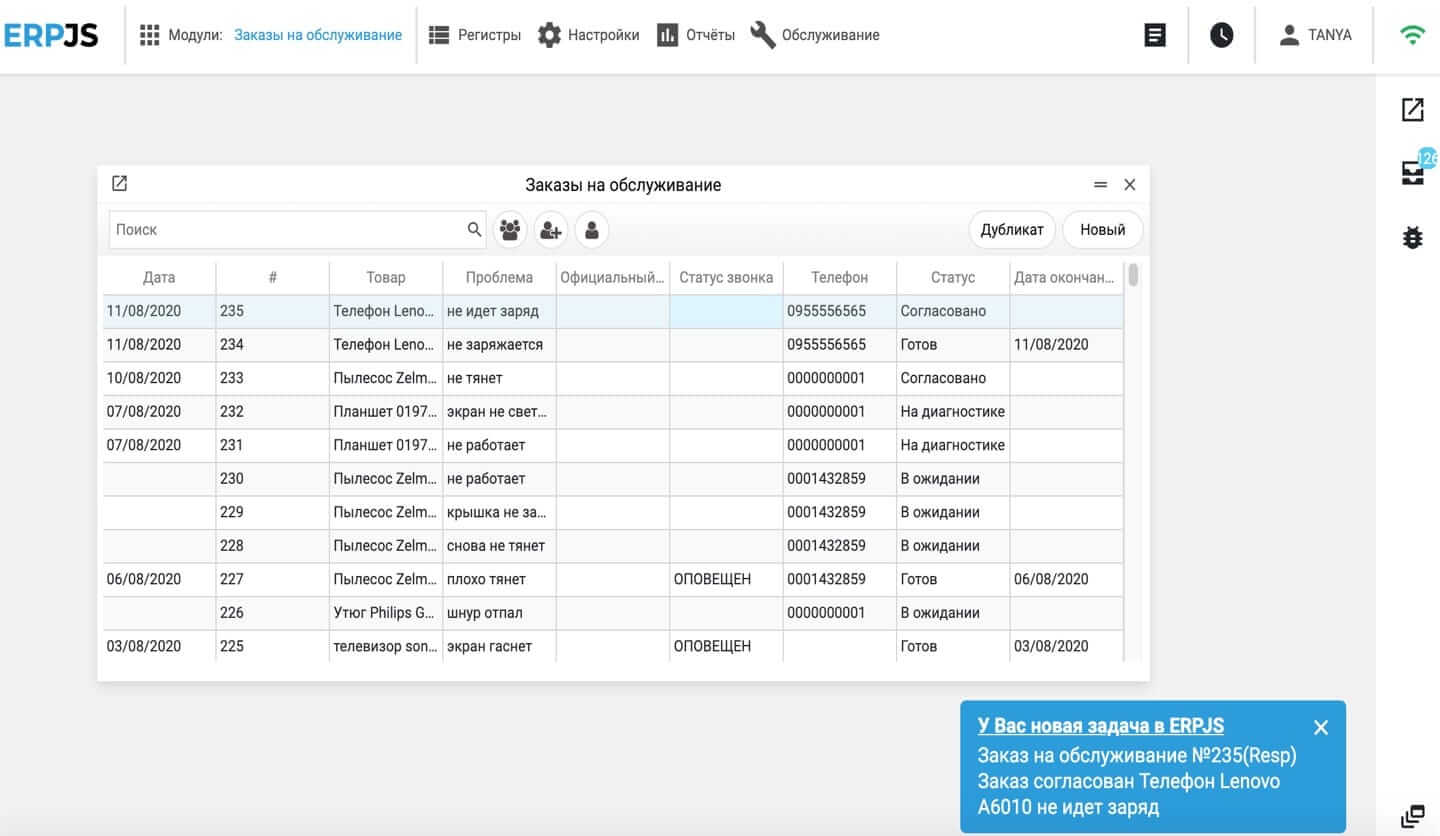The width and height of the screenshot is (1440, 836).
Task: Open the notes document icon in header
Action: (x=1155, y=35)
